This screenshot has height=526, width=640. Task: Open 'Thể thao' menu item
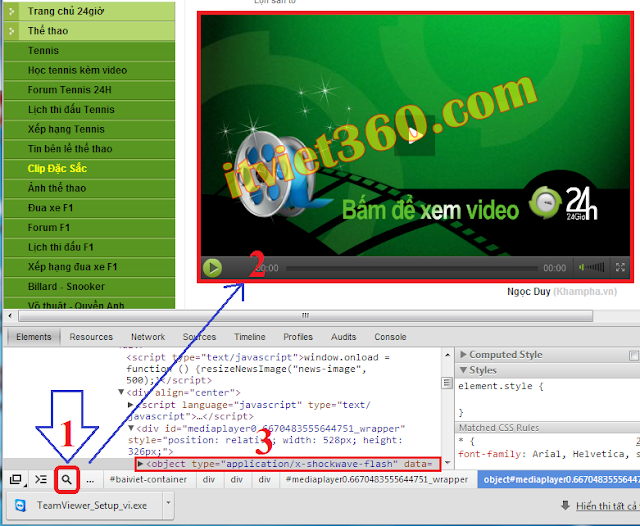(89, 31)
